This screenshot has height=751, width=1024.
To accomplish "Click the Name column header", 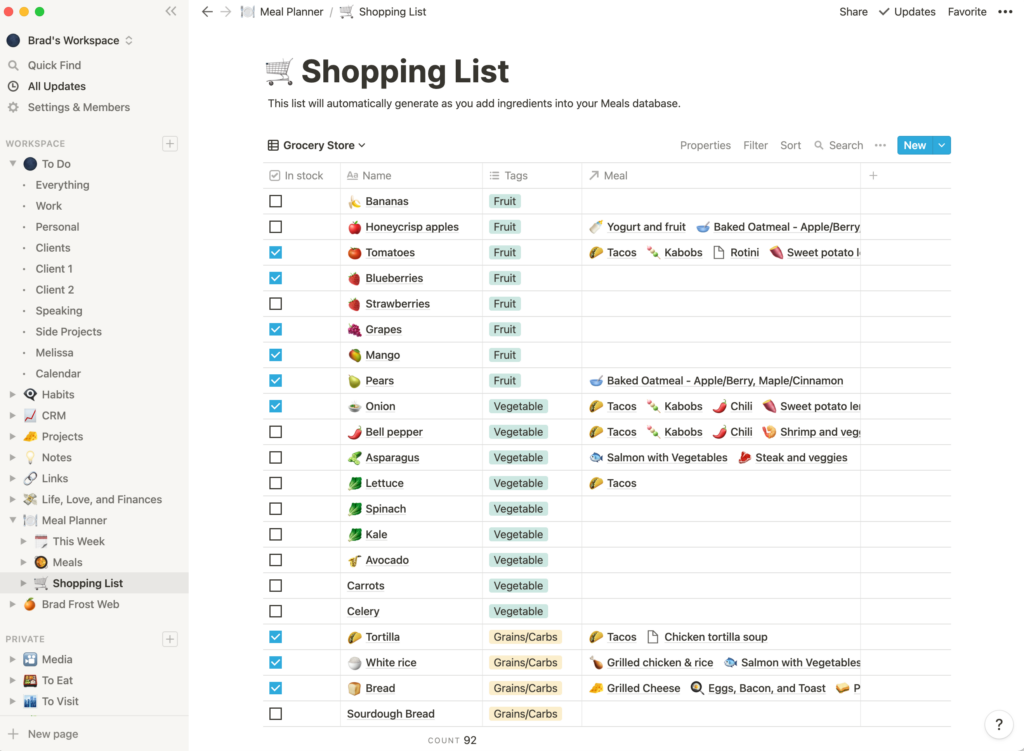I will (411, 176).
